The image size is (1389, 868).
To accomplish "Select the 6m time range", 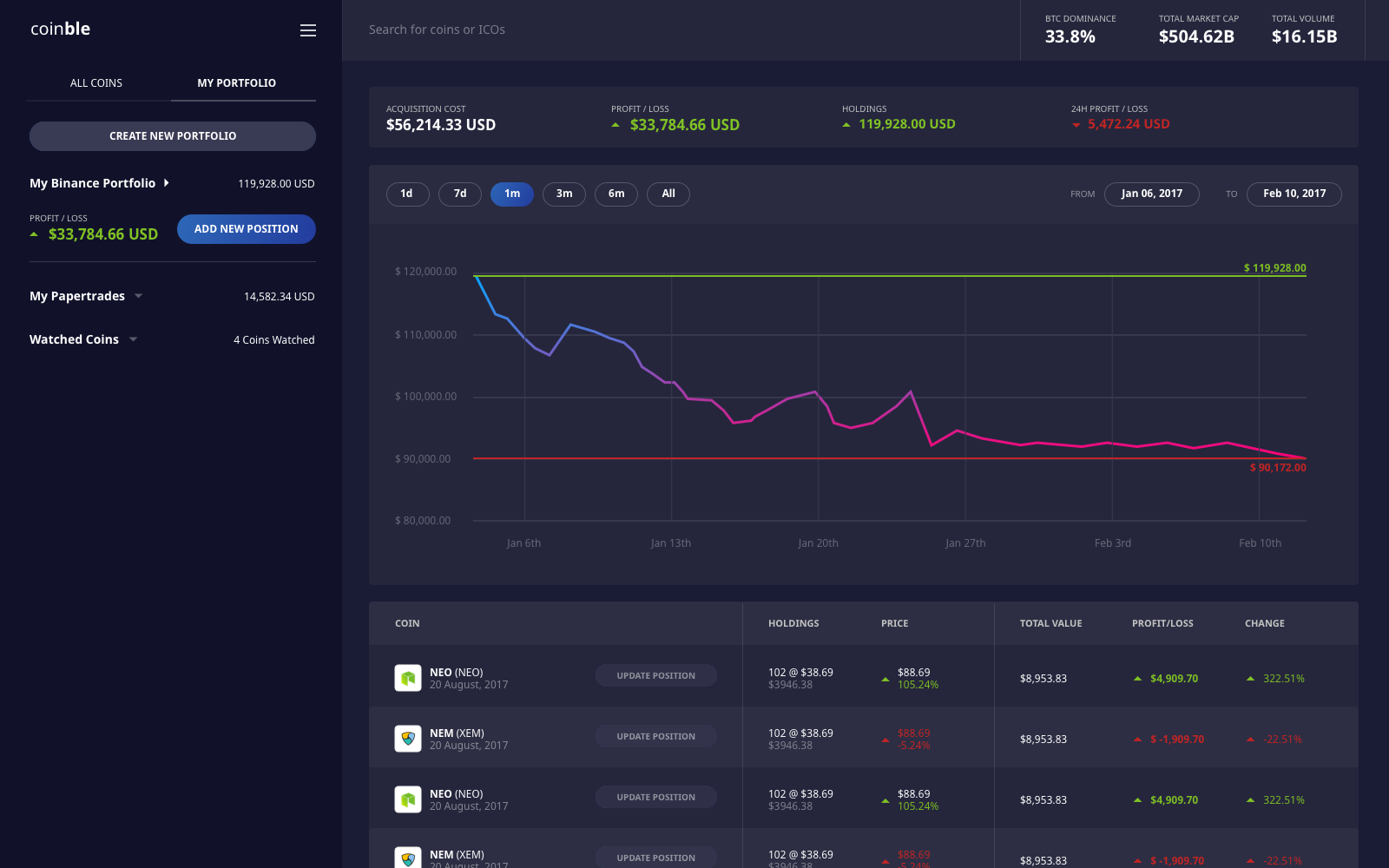I will click(616, 194).
